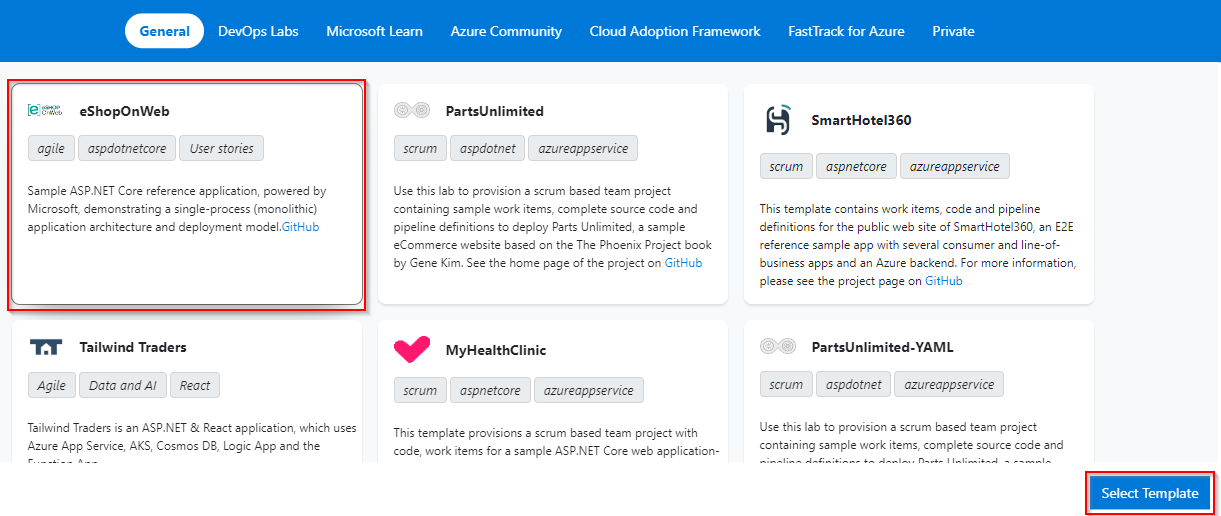Click the Select Template button
Image resolution: width=1221 pixels, height=516 pixels.
[1150, 493]
